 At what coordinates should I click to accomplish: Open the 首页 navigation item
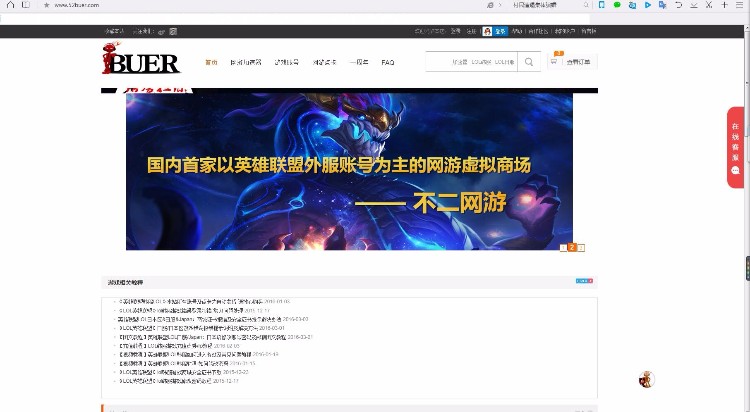tap(211, 63)
